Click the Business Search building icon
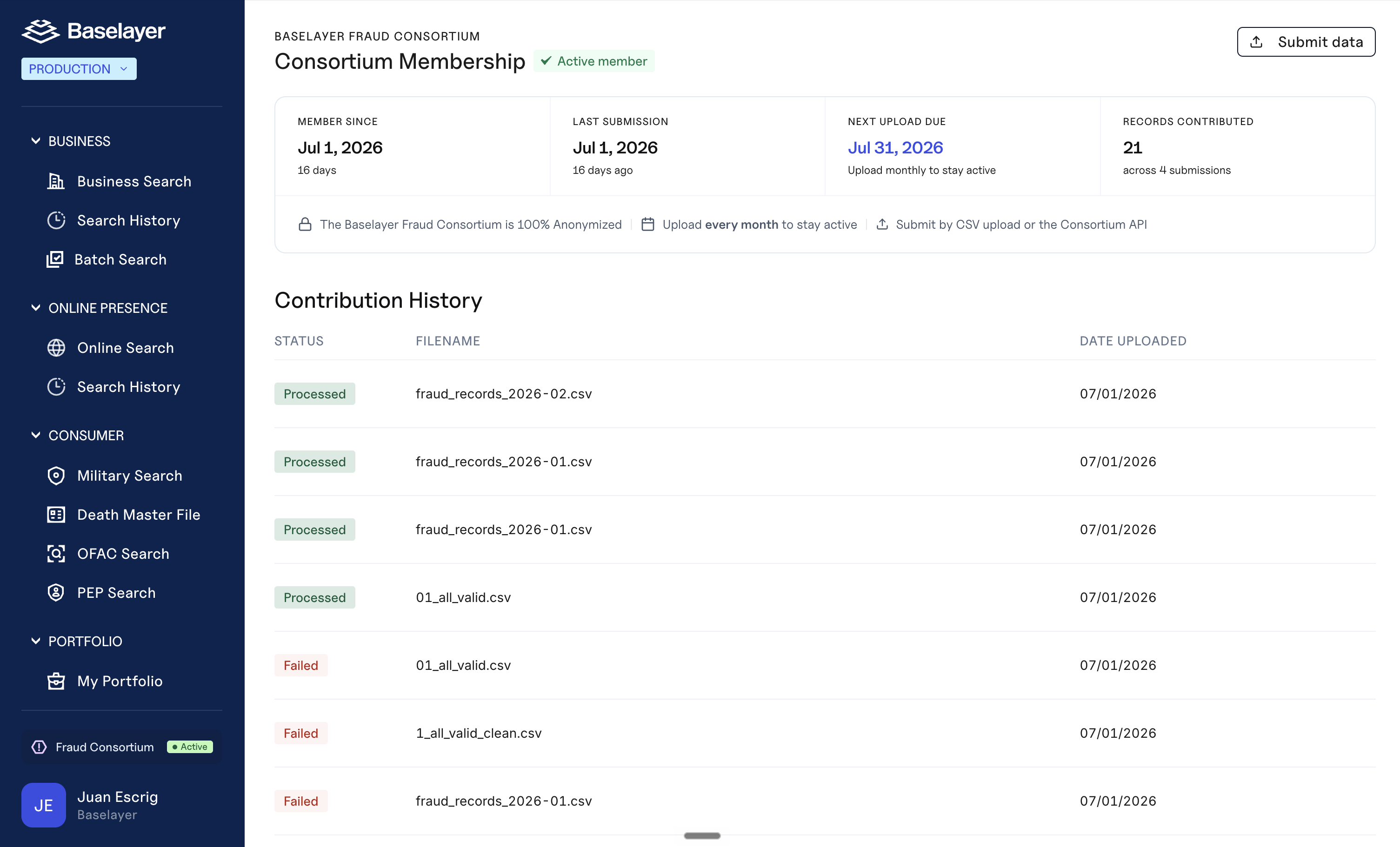The image size is (1400, 847). tap(56, 181)
